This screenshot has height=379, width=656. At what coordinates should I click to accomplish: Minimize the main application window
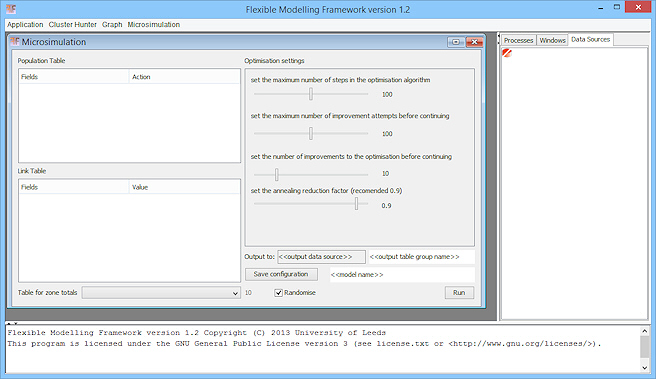[x=601, y=8]
